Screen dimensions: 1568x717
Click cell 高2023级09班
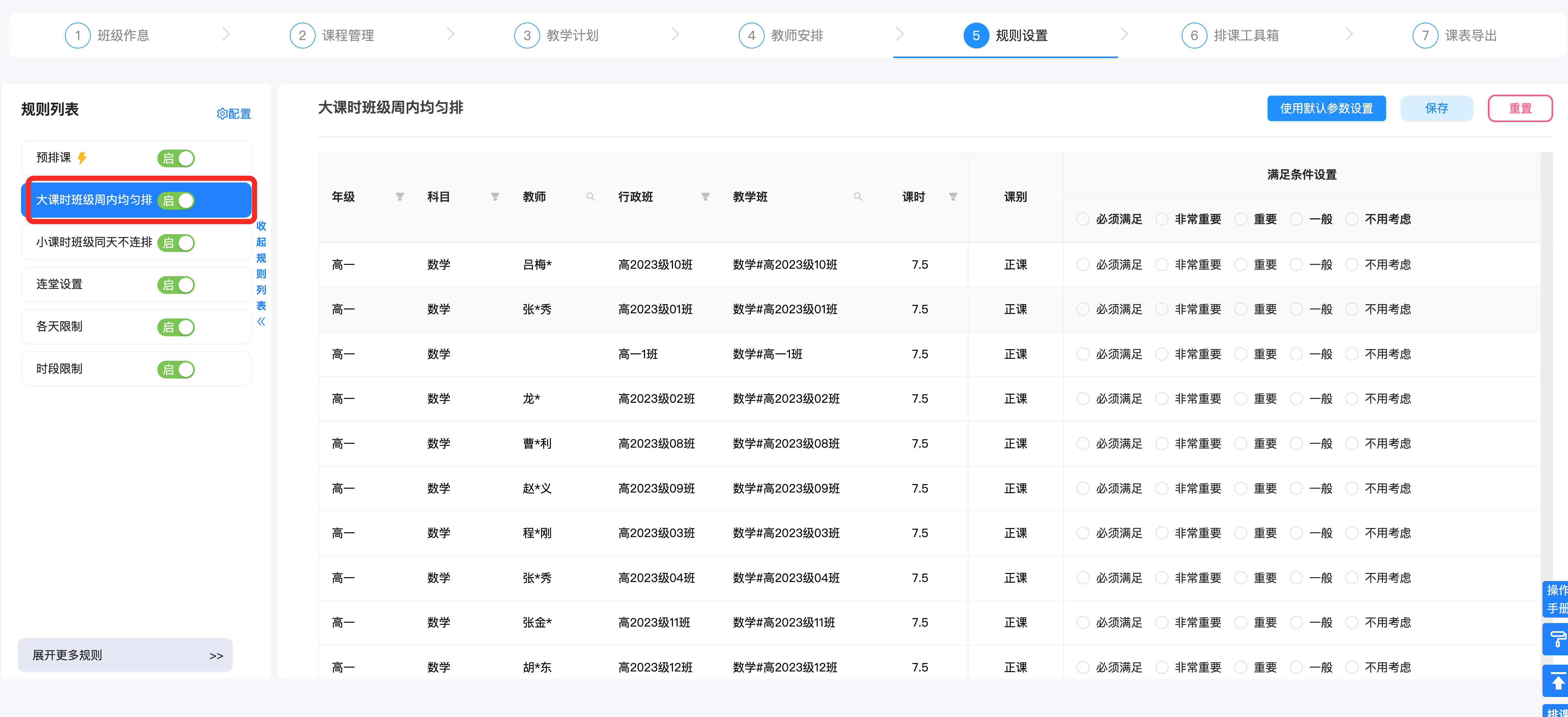coord(656,488)
